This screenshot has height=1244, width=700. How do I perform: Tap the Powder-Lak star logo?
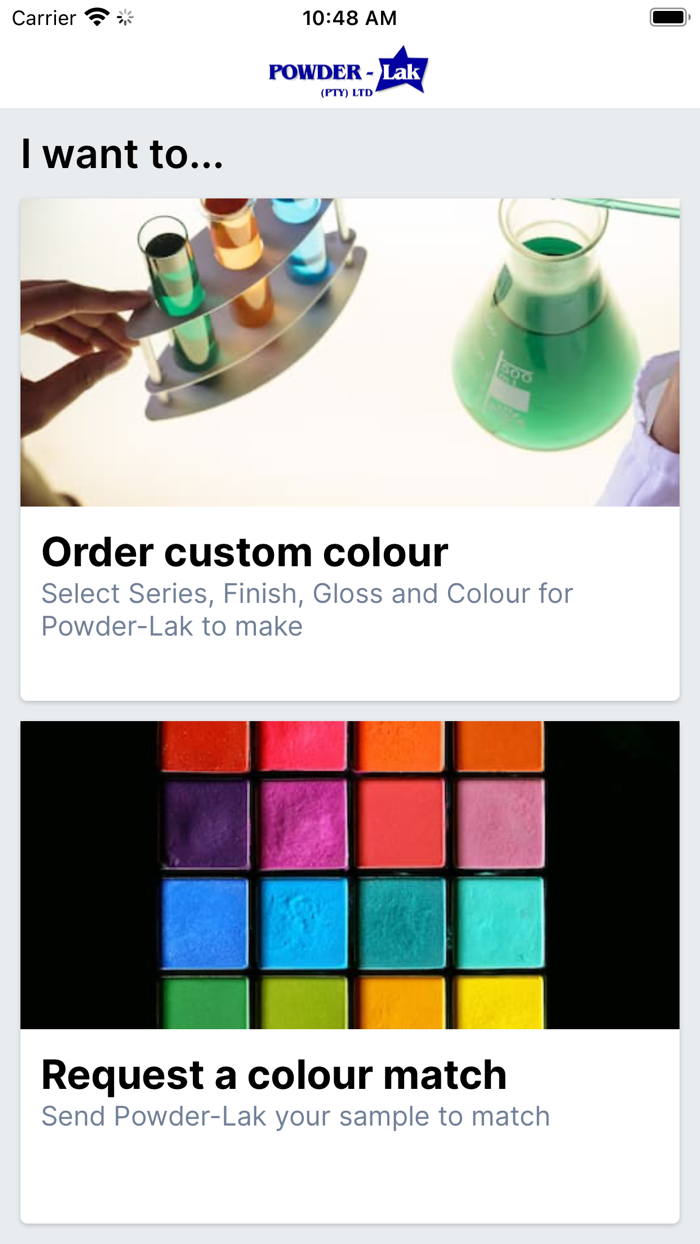pyautogui.click(x=347, y=70)
